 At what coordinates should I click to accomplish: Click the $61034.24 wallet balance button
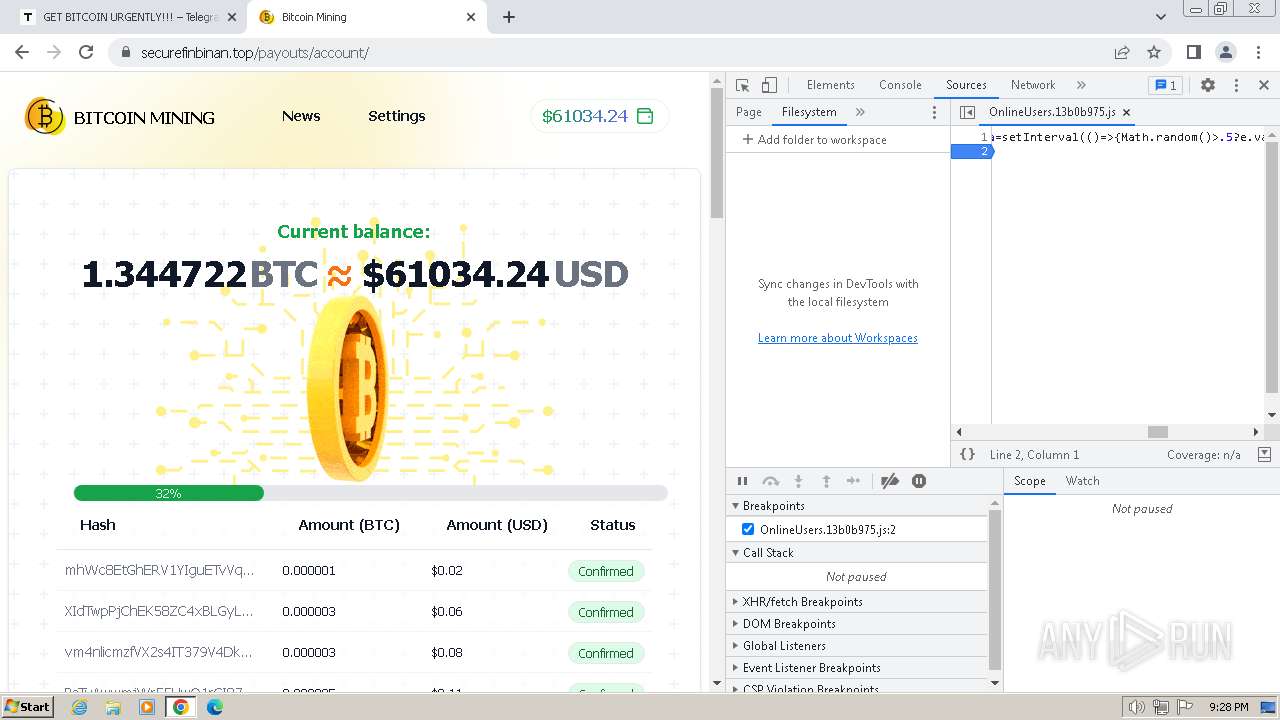tap(598, 116)
